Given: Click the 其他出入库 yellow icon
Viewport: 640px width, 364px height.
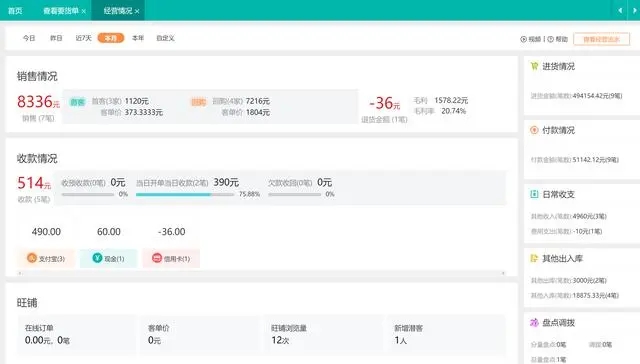Looking at the screenshot, I should [534, 258].
